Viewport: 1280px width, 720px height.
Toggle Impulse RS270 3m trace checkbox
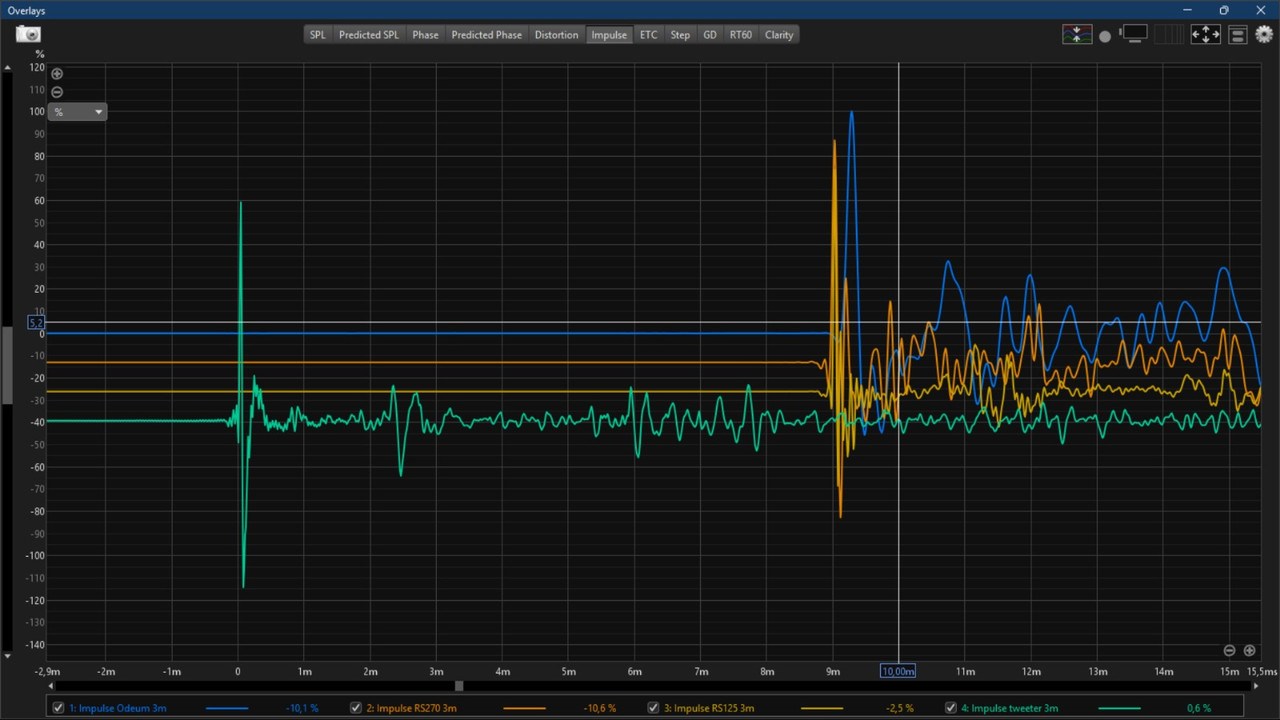point(356,708)
